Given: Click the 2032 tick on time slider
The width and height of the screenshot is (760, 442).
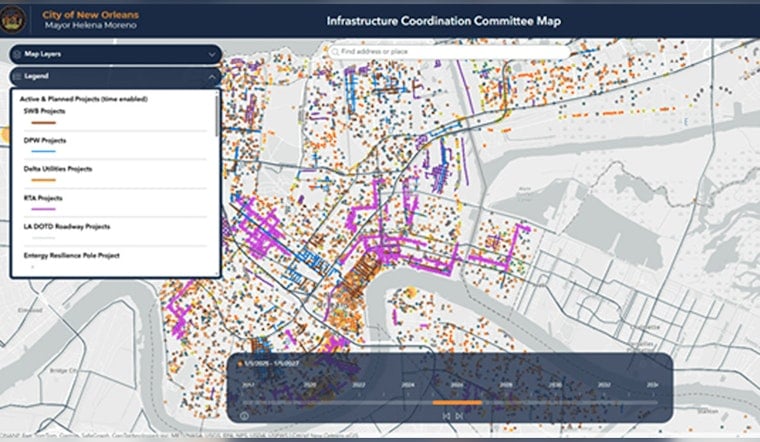Looking at the screenshot, I should [x=604, y=385].
